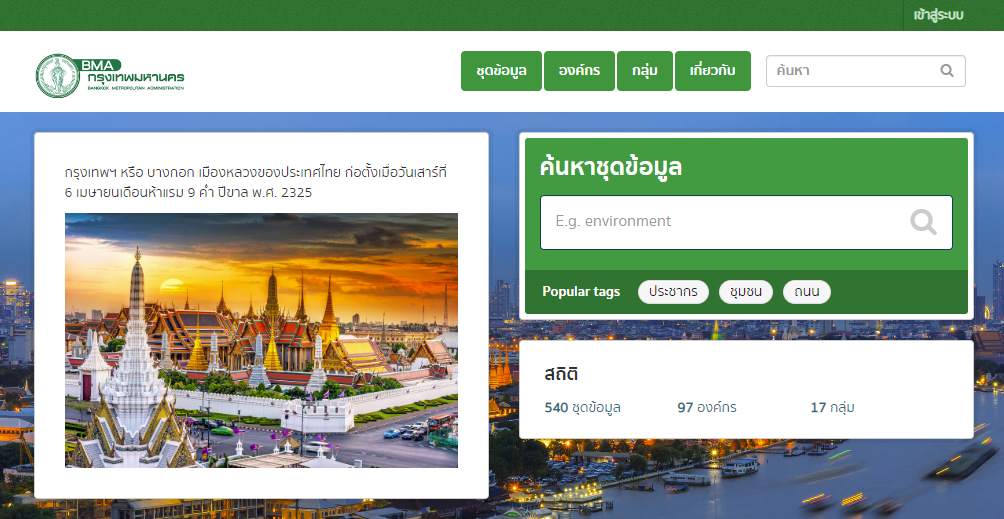
Task: Open the เข้าสู่ระบบ login link
Action: pos(938,15)
